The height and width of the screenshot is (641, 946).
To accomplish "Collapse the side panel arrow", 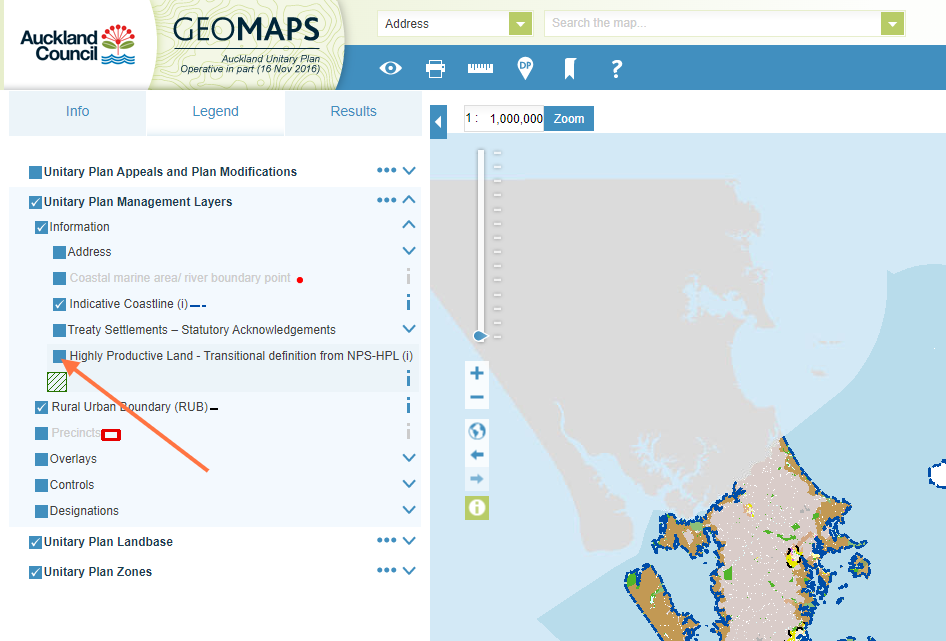I will pos(439,122).
